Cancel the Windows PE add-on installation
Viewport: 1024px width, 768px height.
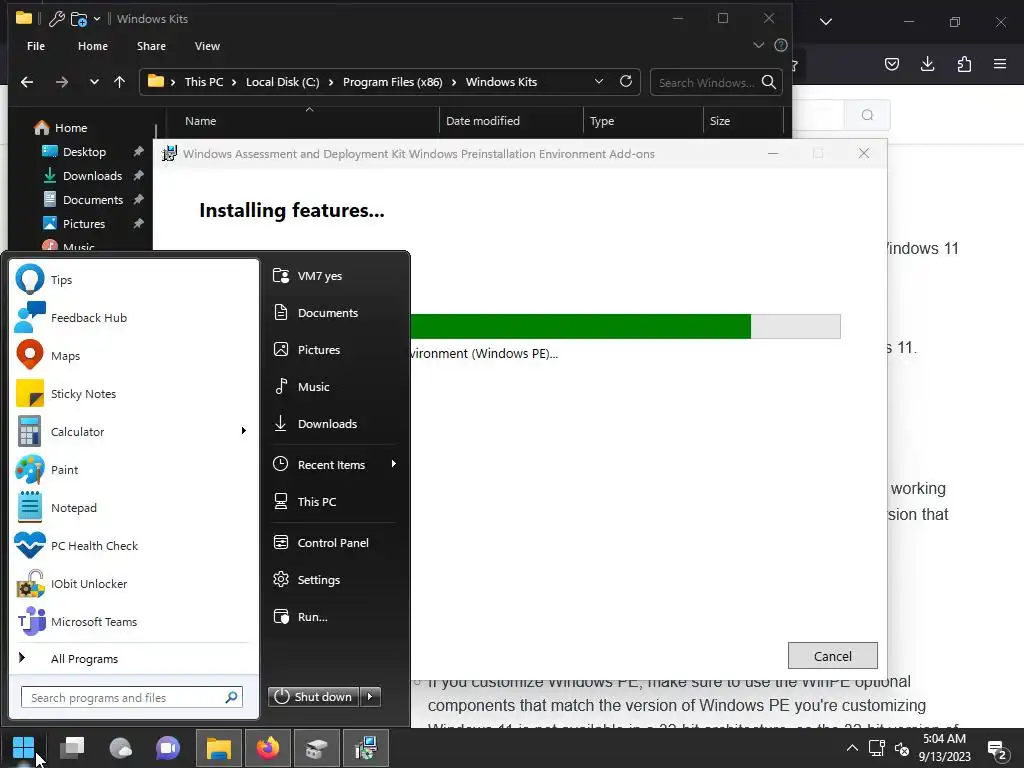tap(833, 656)
